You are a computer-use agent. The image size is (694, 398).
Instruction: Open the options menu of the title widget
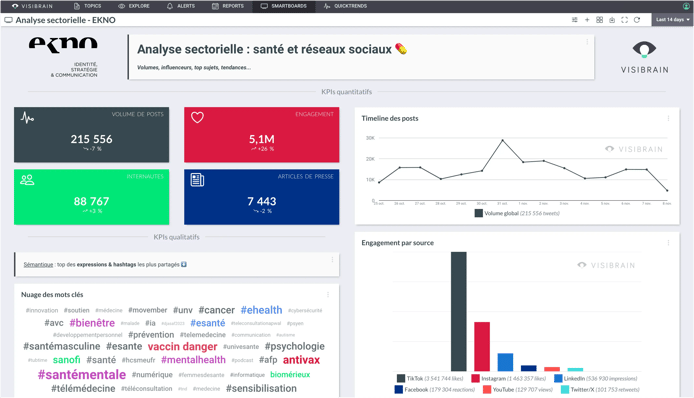coord(587,42)
